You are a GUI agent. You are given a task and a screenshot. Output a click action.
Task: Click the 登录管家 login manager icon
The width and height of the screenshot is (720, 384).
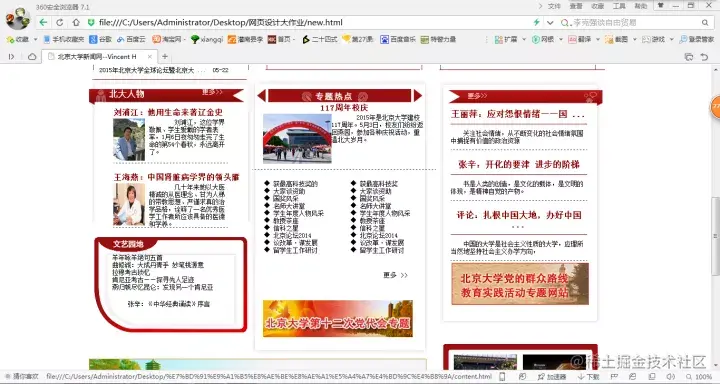click(x=683, y=40)
